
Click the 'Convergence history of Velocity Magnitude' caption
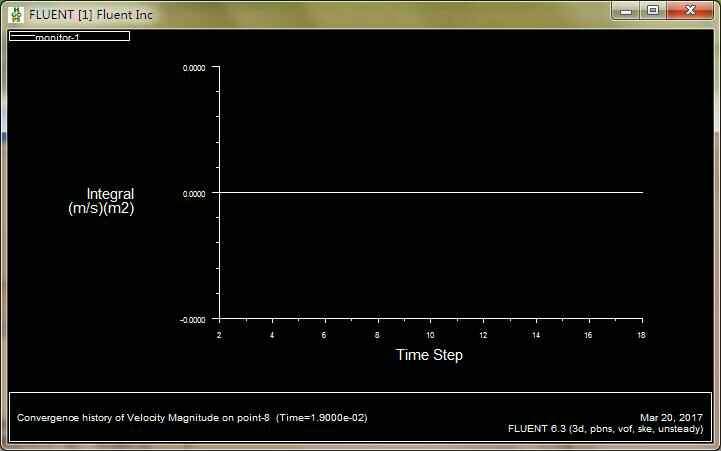[192, 418]
